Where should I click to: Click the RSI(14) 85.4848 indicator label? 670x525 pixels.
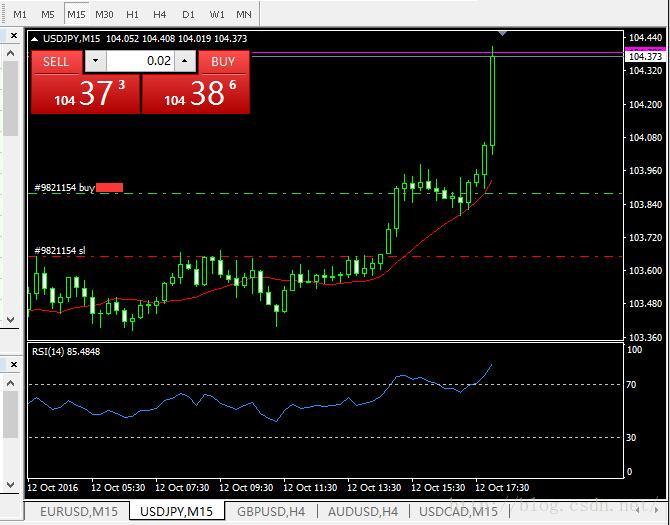click(66, 352)
